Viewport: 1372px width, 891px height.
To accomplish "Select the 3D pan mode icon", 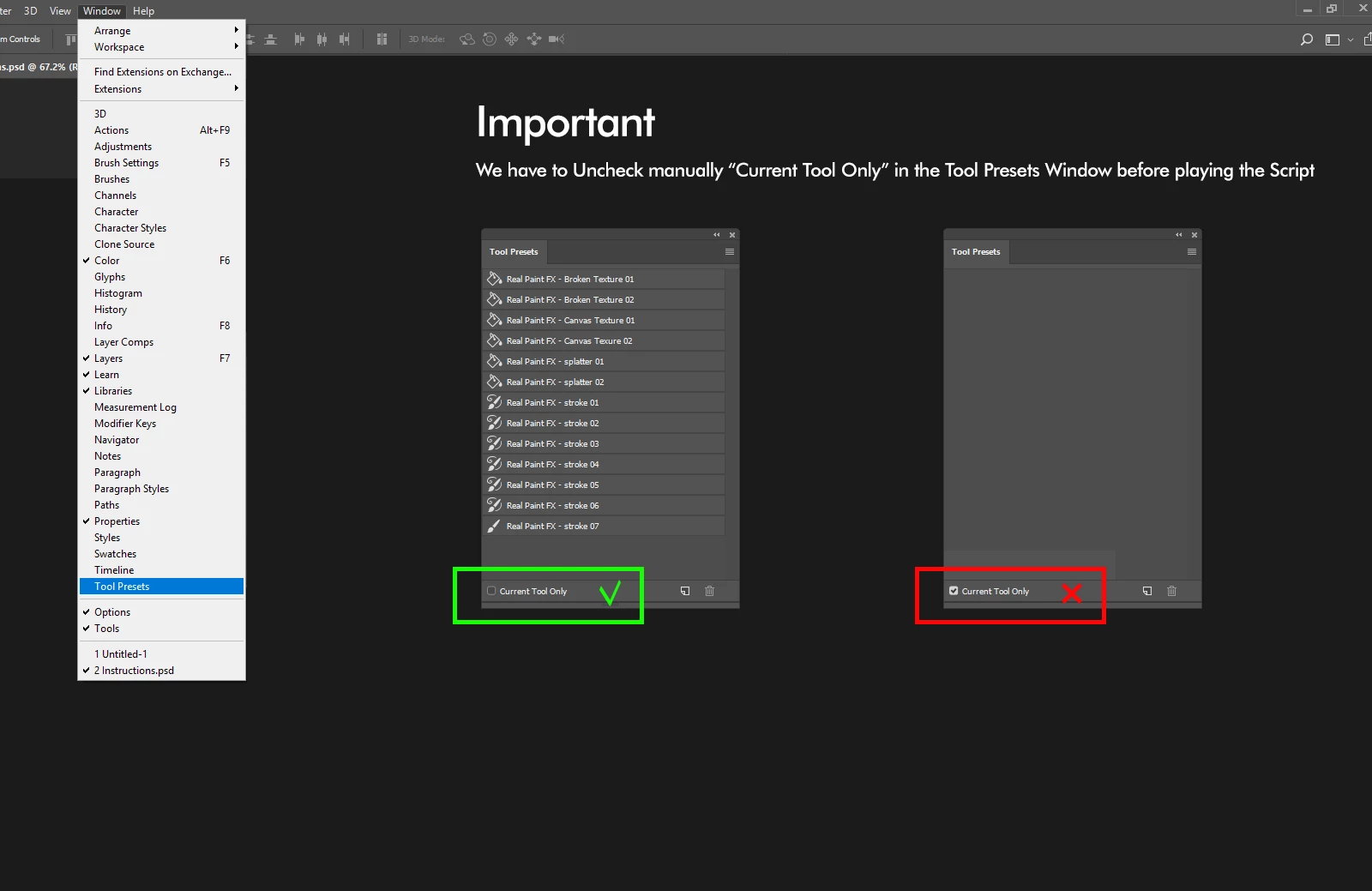I will tap(512, 39).
